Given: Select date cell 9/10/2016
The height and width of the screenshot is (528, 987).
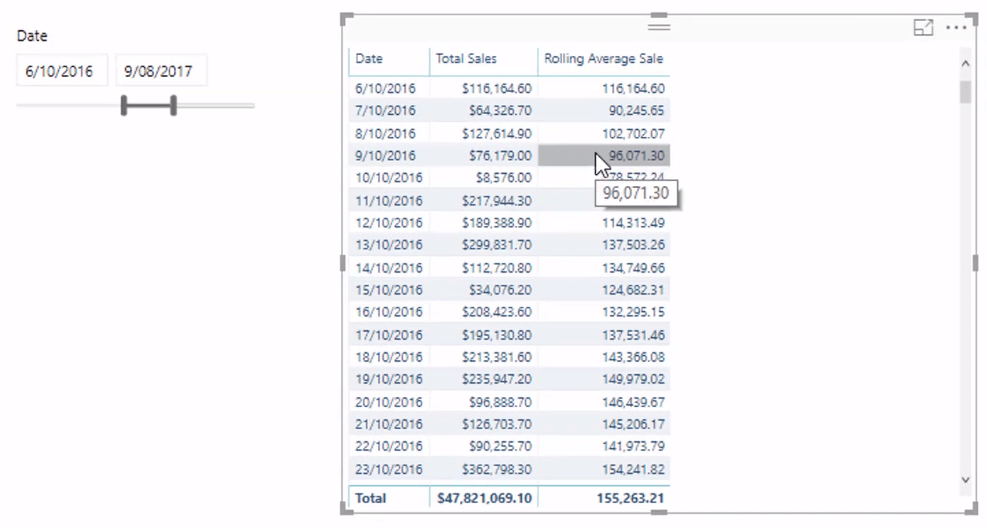Looking at the screenshot, I should [385, 155].
